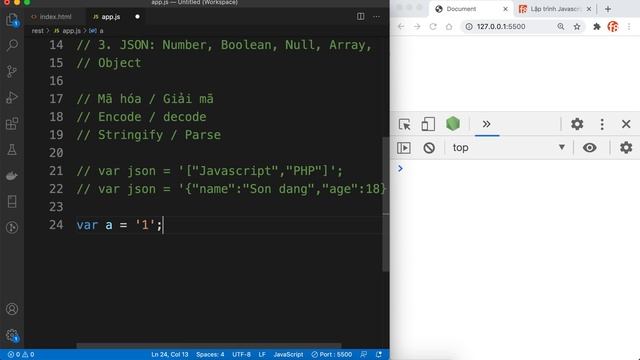Reload the browser page

(433, 27)
